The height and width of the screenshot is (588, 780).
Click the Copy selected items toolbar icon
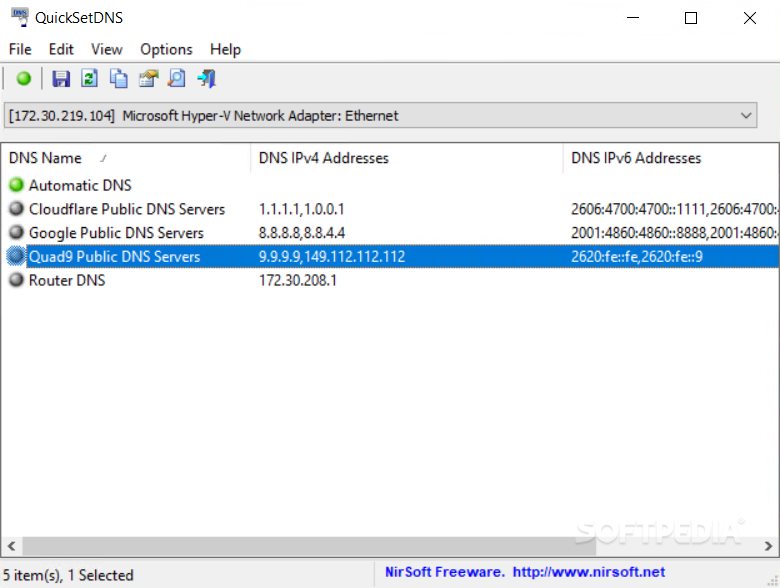(x=118, y=79)
